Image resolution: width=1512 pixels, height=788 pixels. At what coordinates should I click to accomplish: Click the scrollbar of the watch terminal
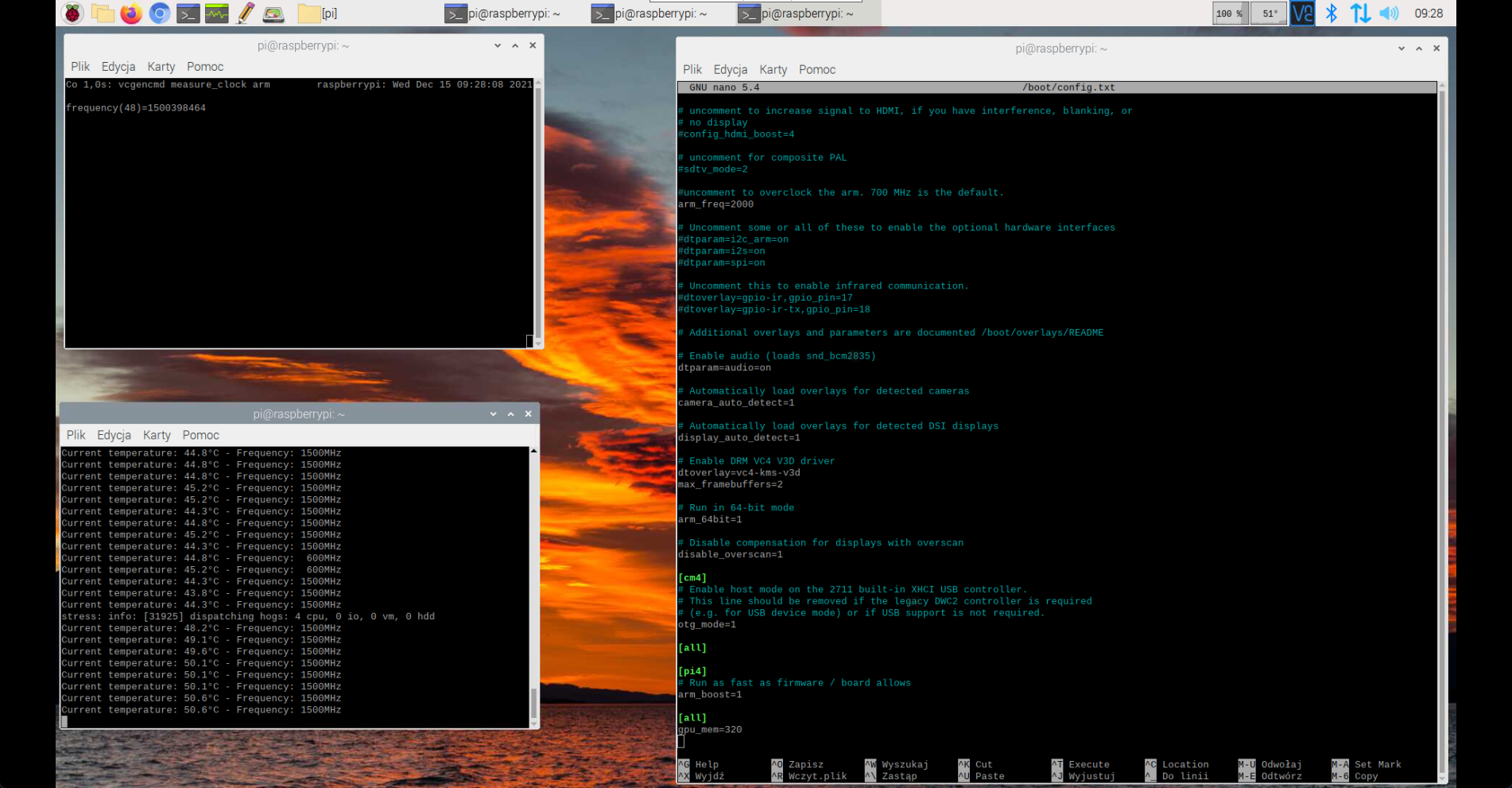click(x=538, y=212)
